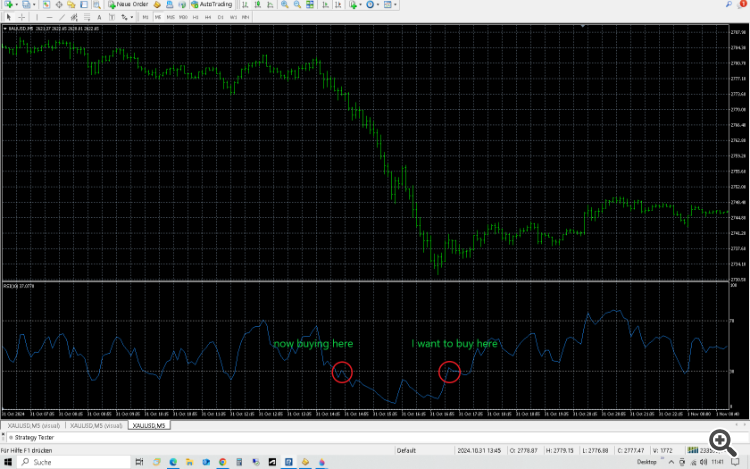The width and height of the screenshot is (750, 469).
Task: Expand the periodicity dropdown arrow
Action: tap(377, 5)
